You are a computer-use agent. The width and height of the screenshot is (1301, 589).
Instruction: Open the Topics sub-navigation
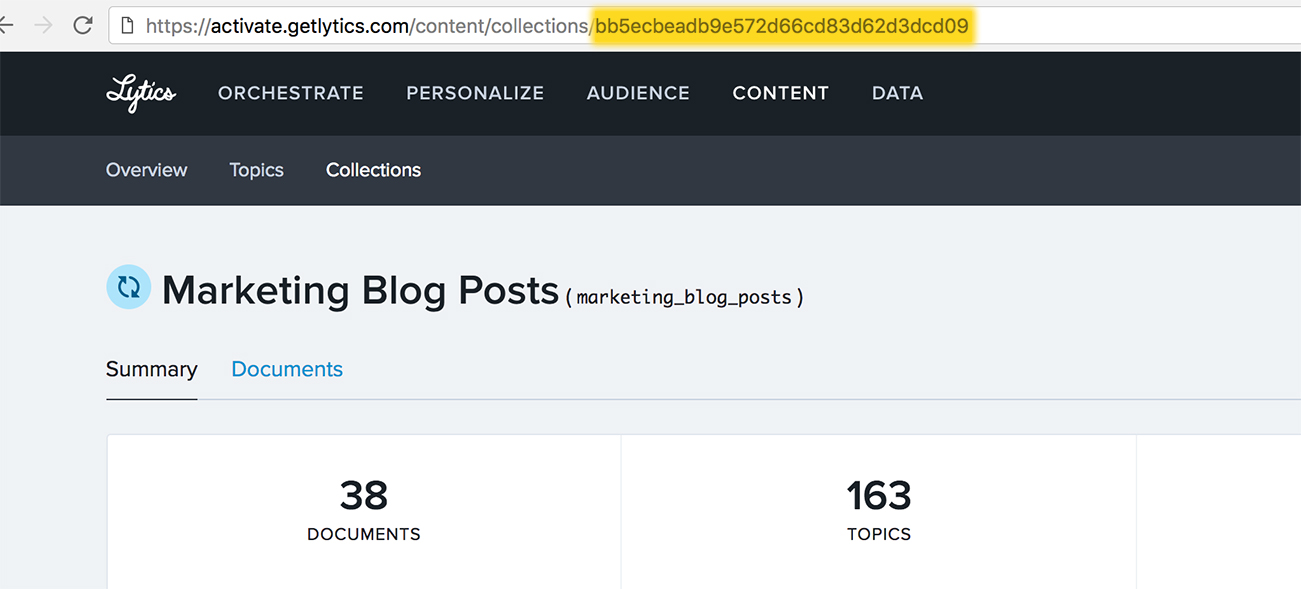click(x=257, y=170)
